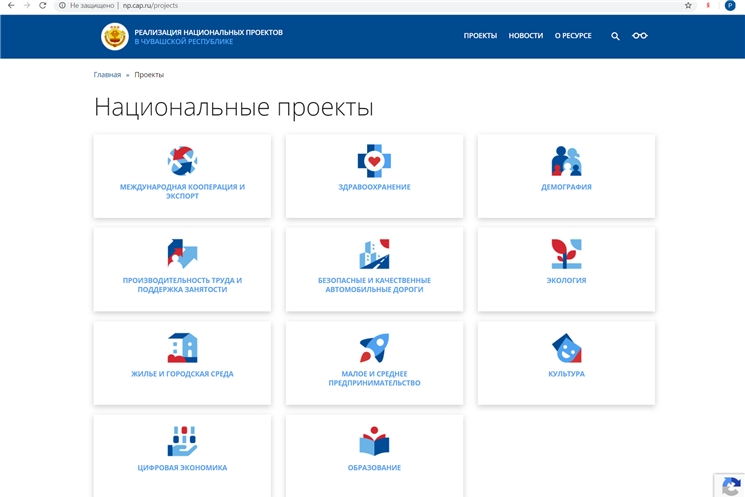
Task: Open МЕЖДУНАРОДНАЯ КООПЕРАЦИЯ И ЭКСПОРТ link
Action: (182, 191)
